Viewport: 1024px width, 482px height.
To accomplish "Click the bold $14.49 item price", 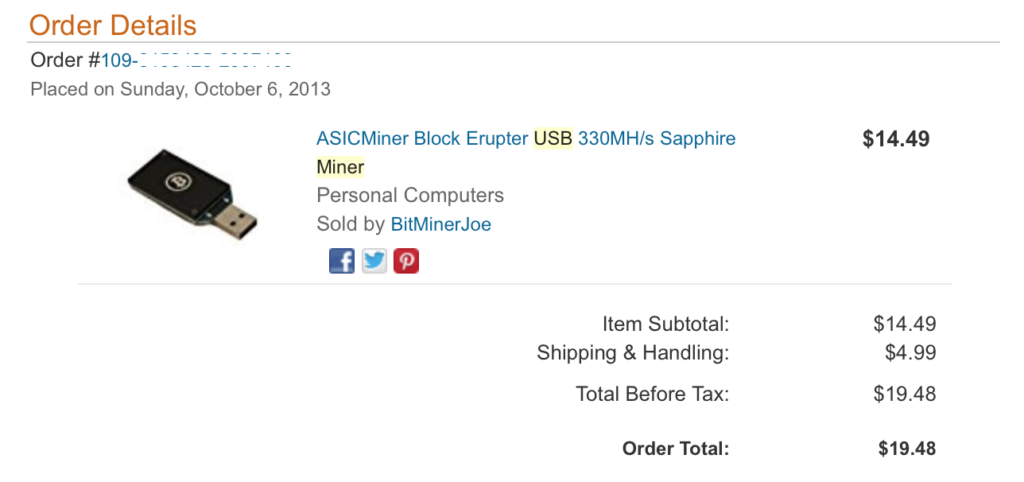I will coord(896,139).
